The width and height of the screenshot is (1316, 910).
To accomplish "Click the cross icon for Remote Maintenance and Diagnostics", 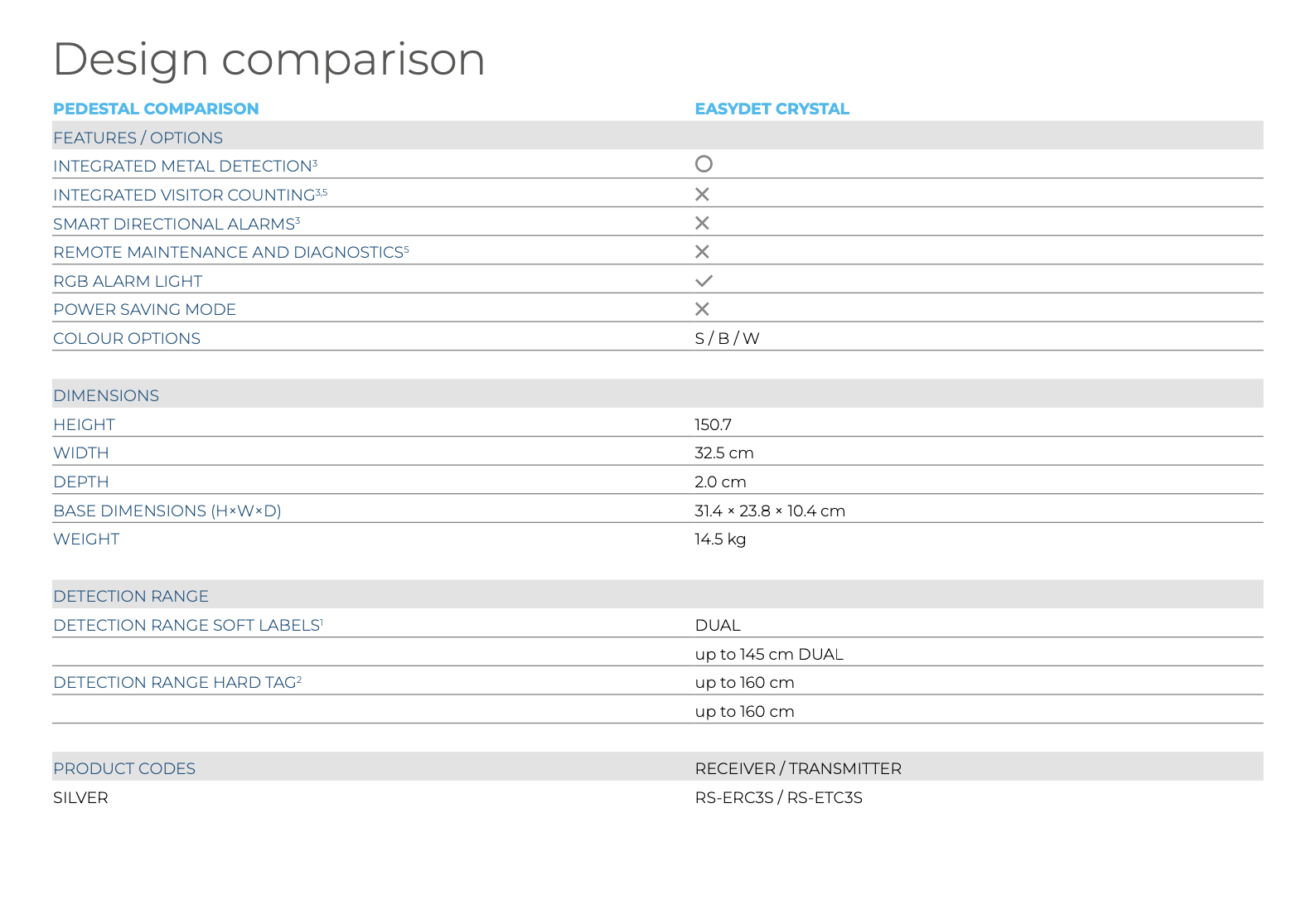I will point(702,251).
